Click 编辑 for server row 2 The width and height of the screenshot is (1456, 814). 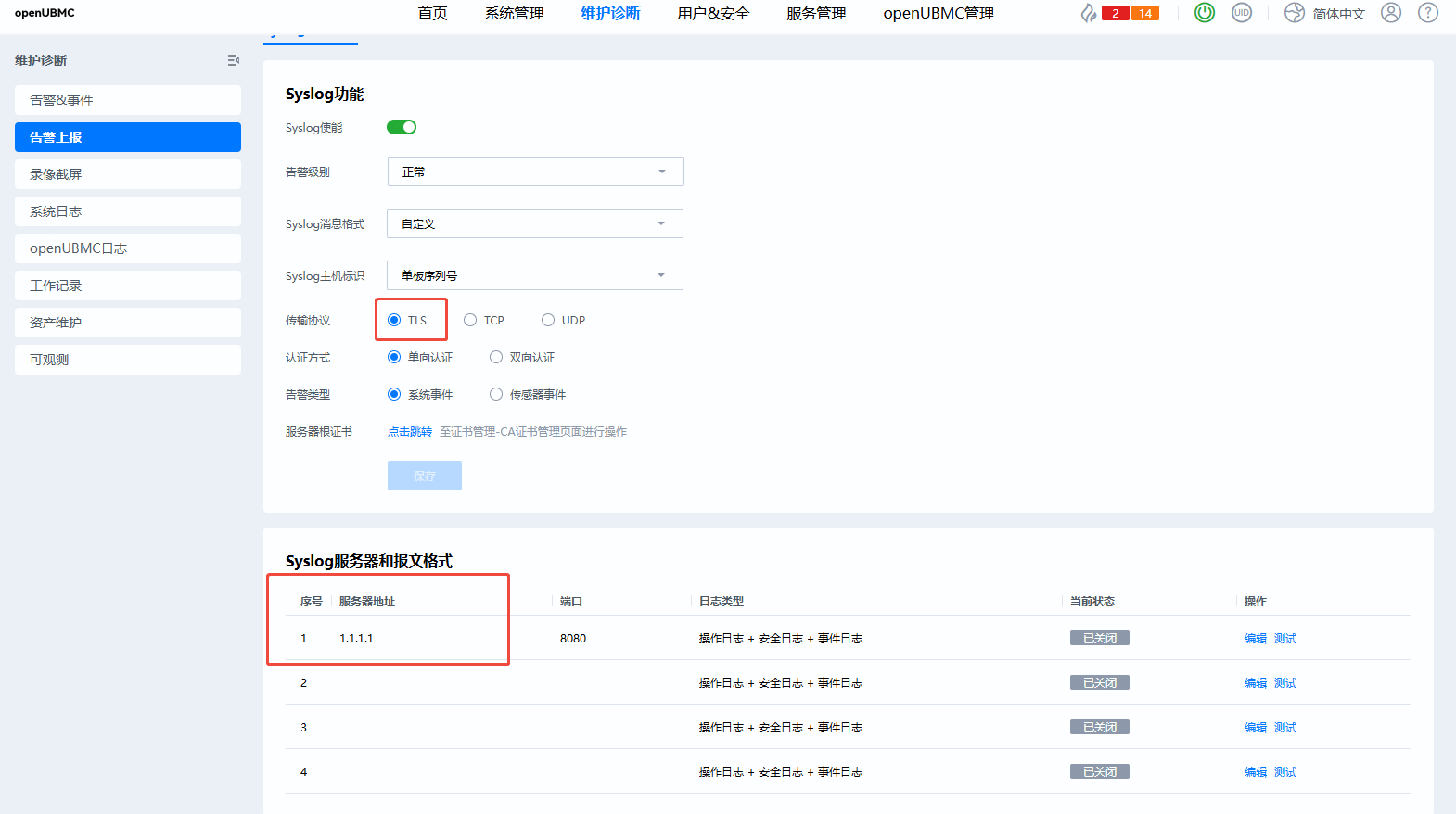1256,682
